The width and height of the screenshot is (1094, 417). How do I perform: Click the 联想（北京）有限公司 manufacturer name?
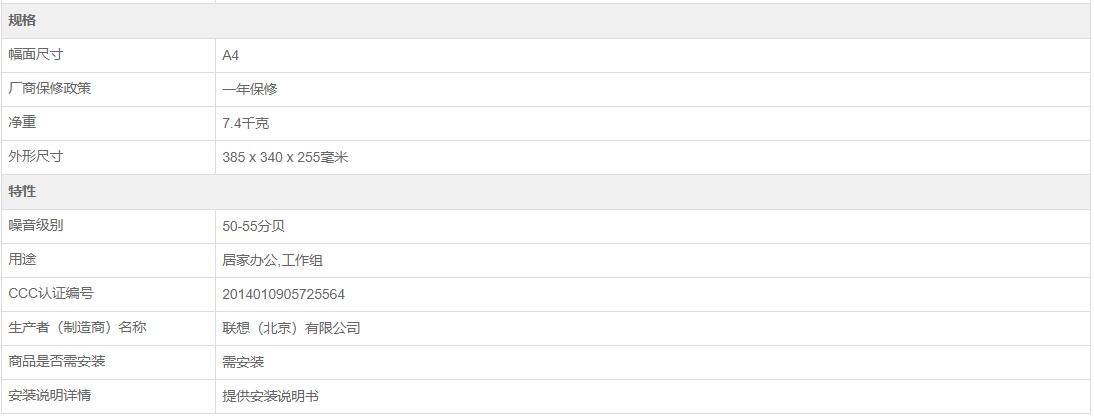pyautogui.click(x=291, y=328)
